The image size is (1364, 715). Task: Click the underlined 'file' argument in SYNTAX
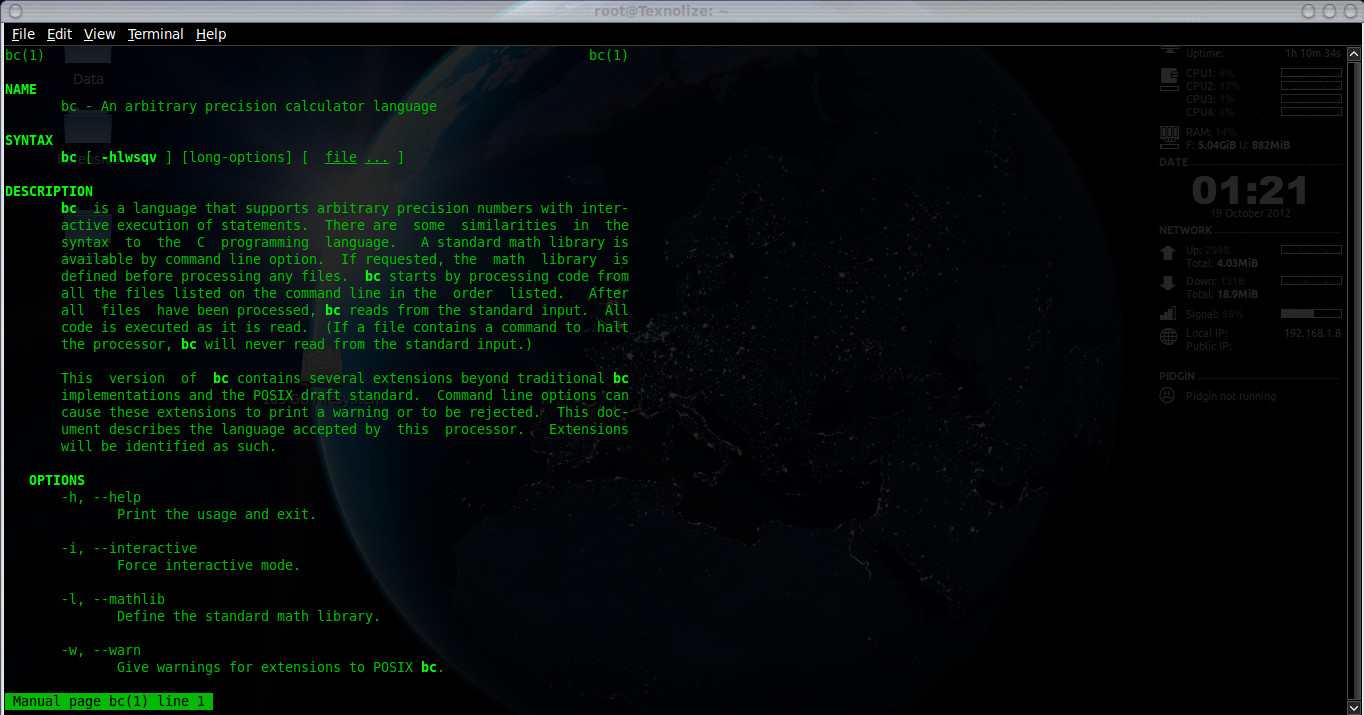click(x=341, y=158)
